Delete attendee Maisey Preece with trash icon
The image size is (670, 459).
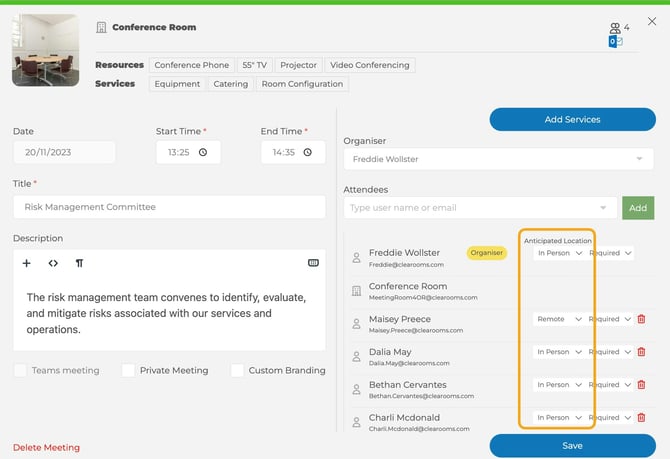[x=641, y=319]
